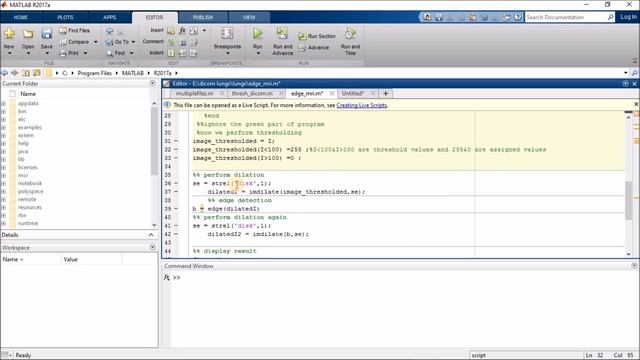
Task: Go up one folder level
Action: click(26, 73)
